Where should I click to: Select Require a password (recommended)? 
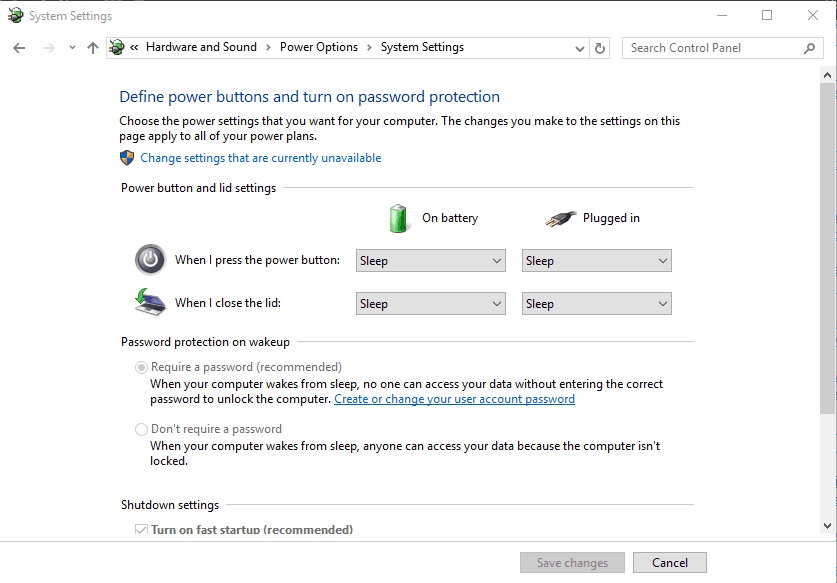coord(141,367)
